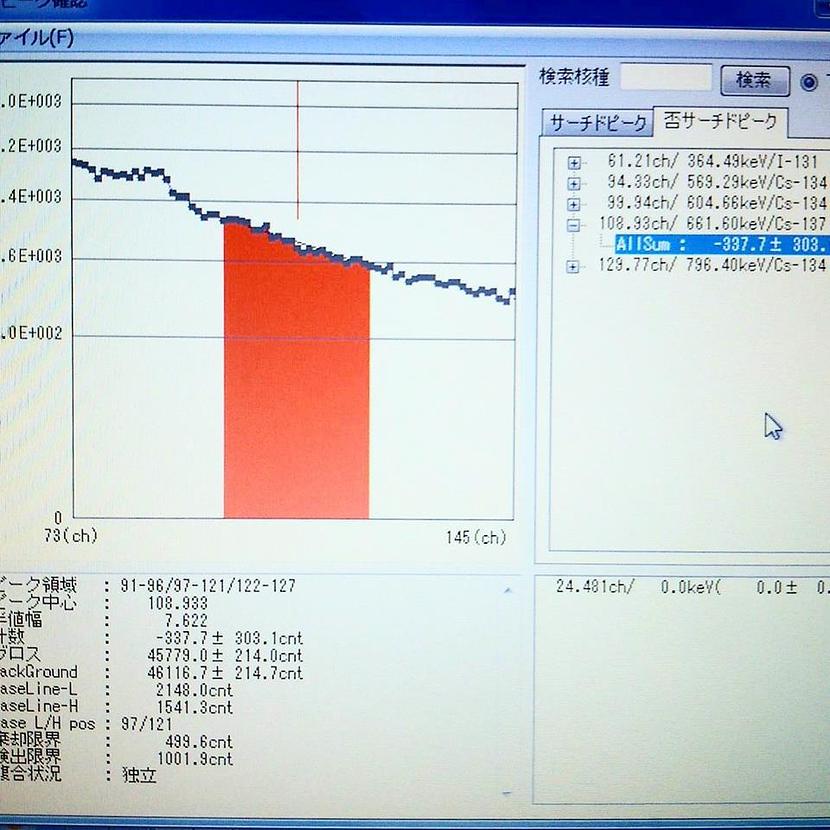
Task: Select the highlighted AllSum result row
Action: coord(720,245)
